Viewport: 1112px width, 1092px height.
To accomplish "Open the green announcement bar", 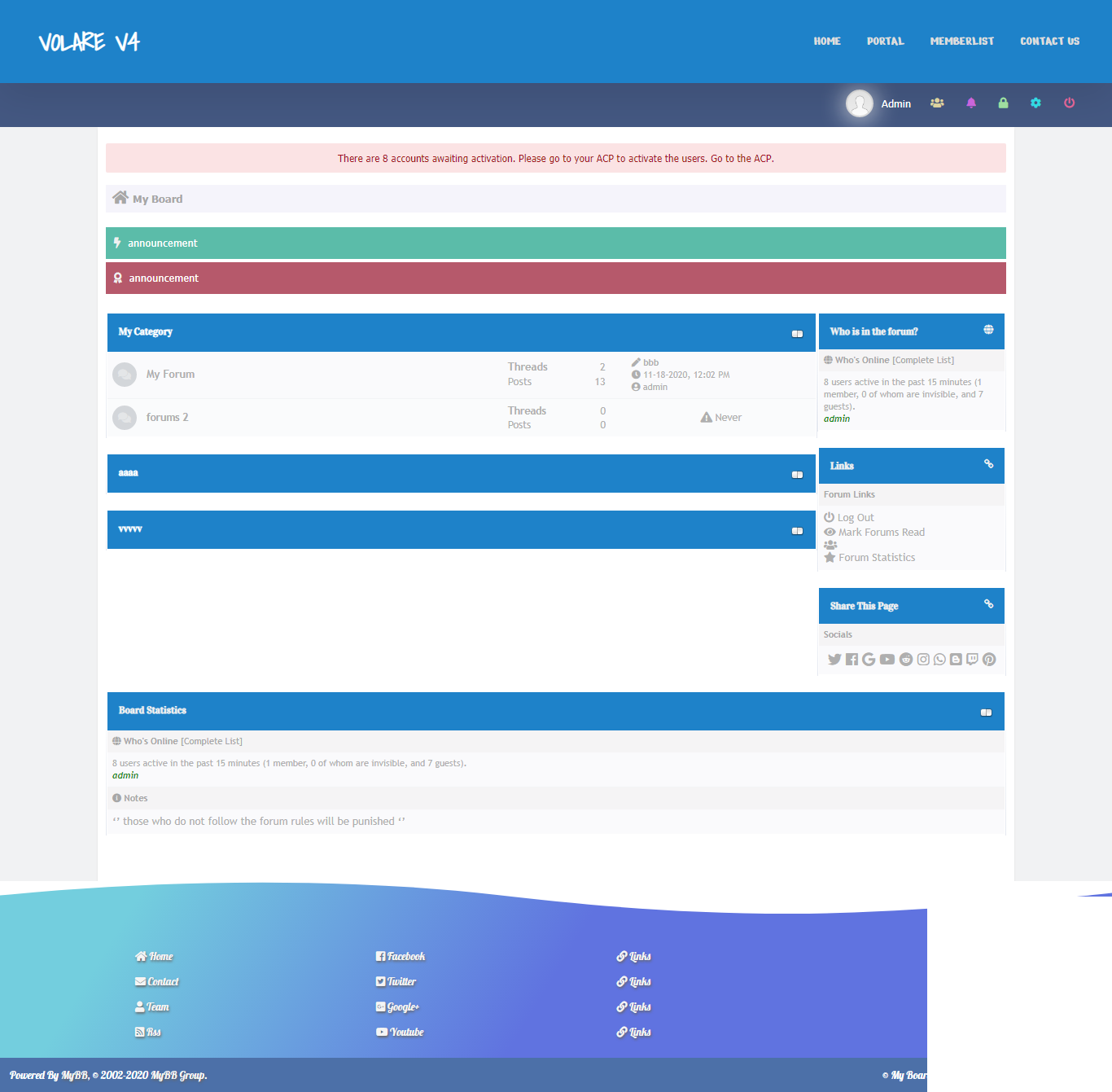I will (x=556, y=243).
